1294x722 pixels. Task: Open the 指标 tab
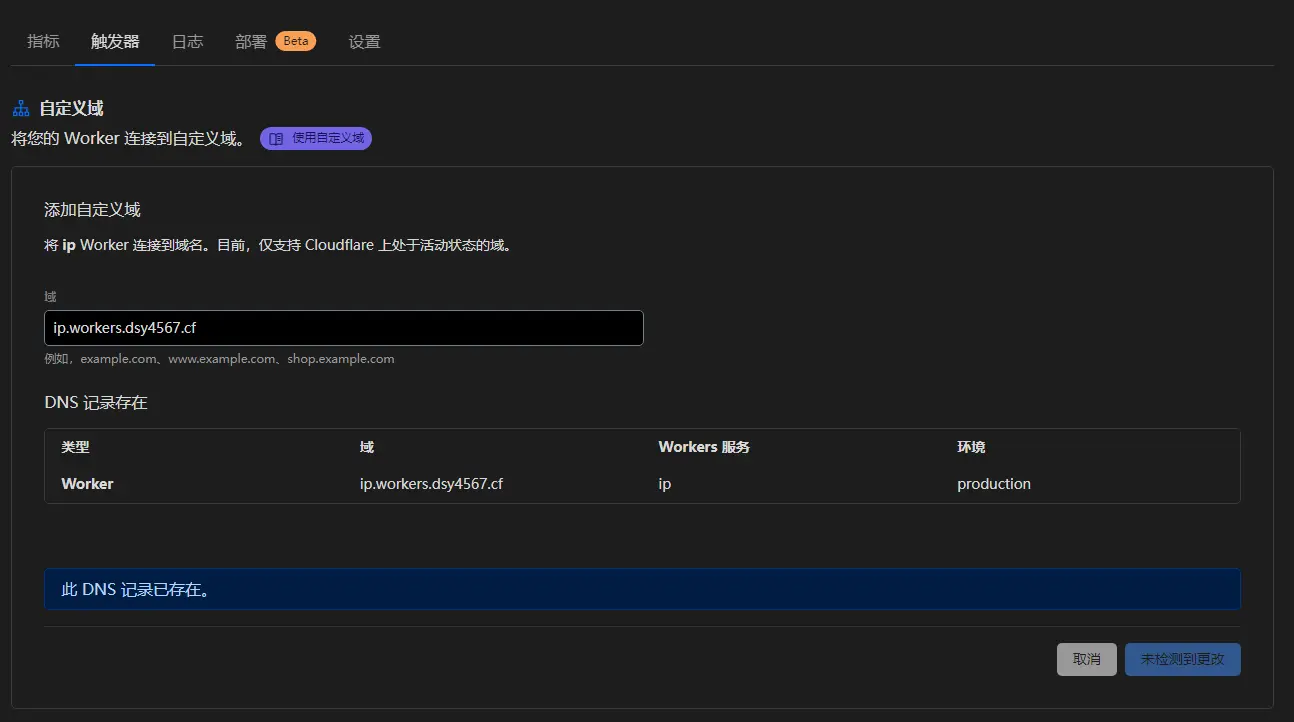tap(43, 41)
